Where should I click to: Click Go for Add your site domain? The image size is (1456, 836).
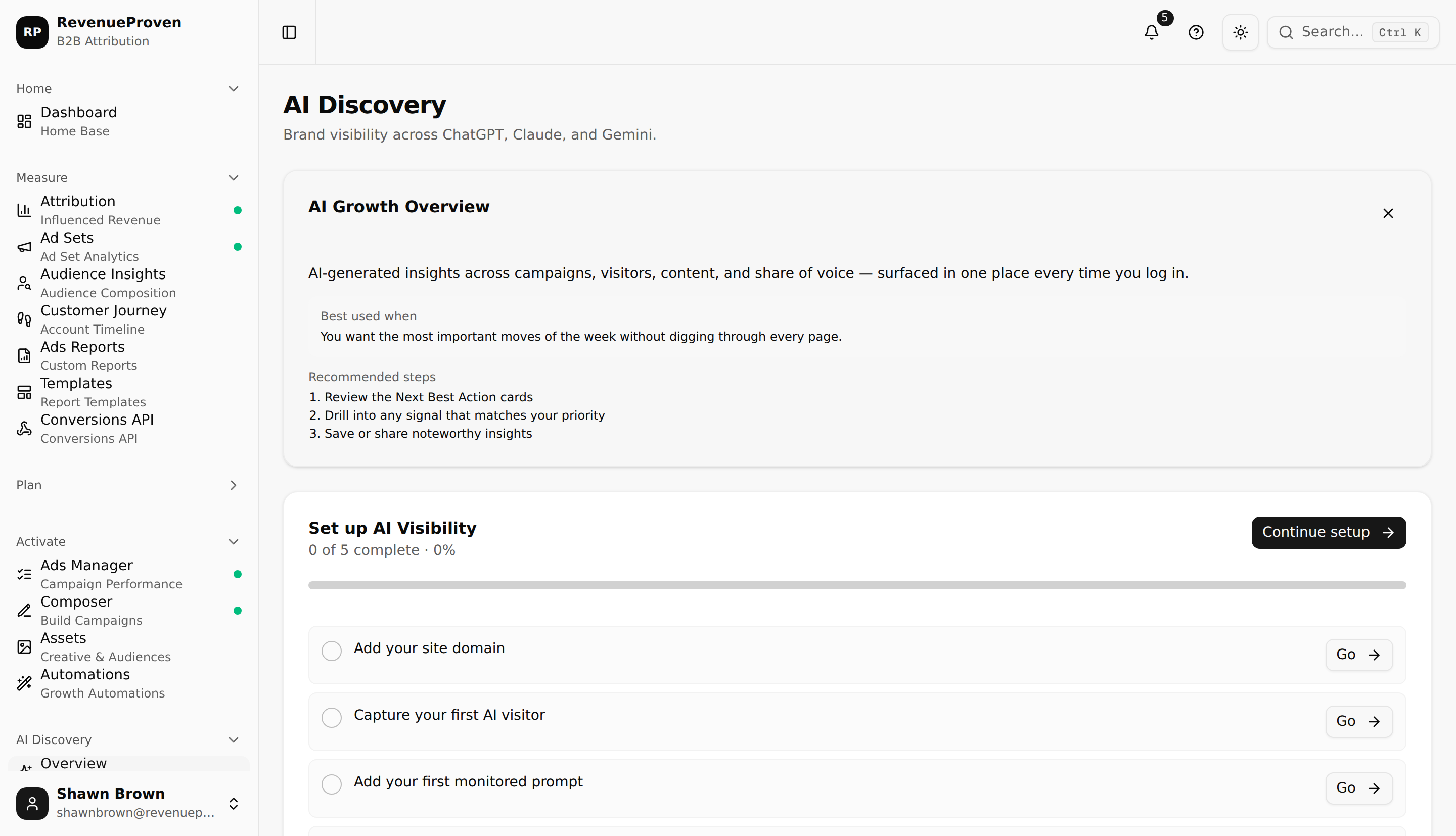pyautogui.click(x=1358, y=655)
